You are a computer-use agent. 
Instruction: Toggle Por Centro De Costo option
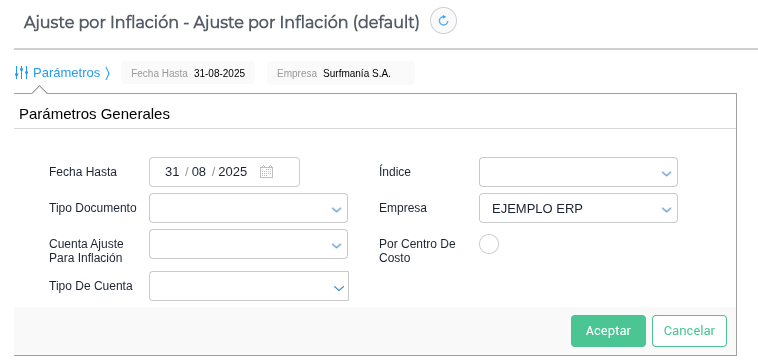pos(489,244)
